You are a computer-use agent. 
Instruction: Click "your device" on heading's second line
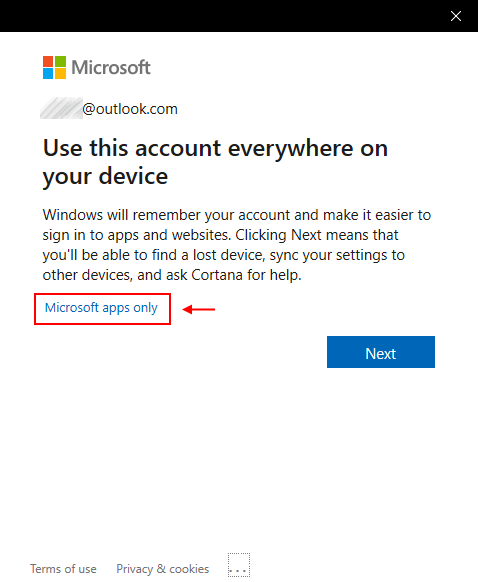click(x=105, y=176)
